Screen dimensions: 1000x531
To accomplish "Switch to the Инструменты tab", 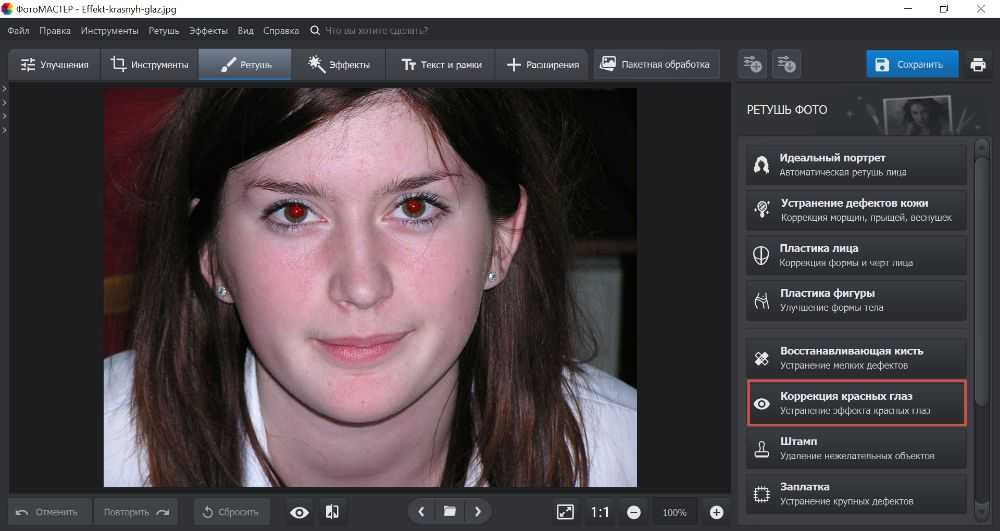I will point(149,65).
